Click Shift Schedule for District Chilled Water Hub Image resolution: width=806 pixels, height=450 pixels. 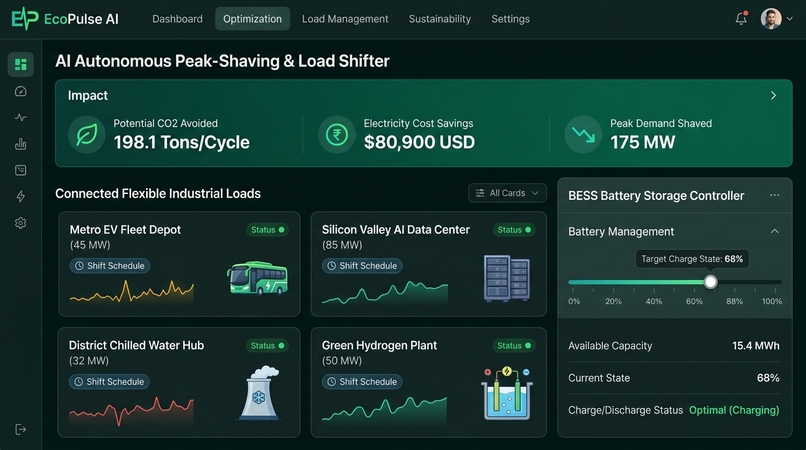tap(109, 382)
